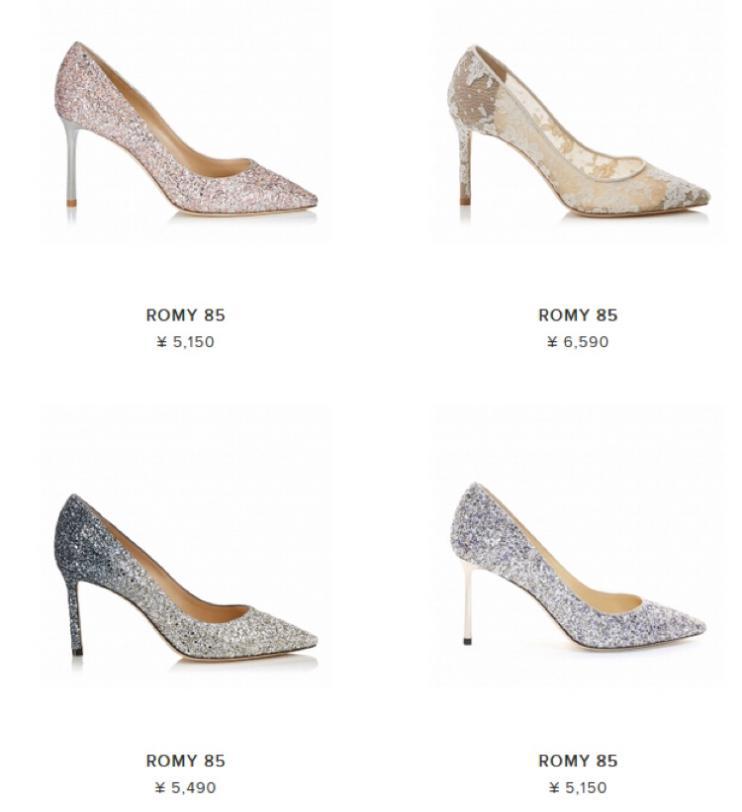Click ROMY 85 title below the lilac glitter pump

[x=578, y=761]
